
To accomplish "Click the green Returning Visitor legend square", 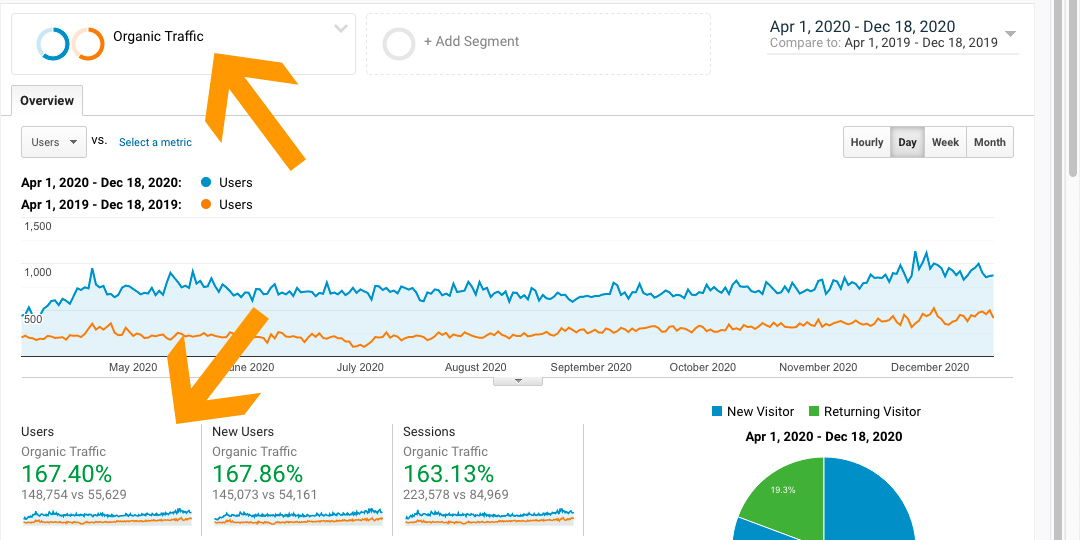I will [x=813, y=412].
